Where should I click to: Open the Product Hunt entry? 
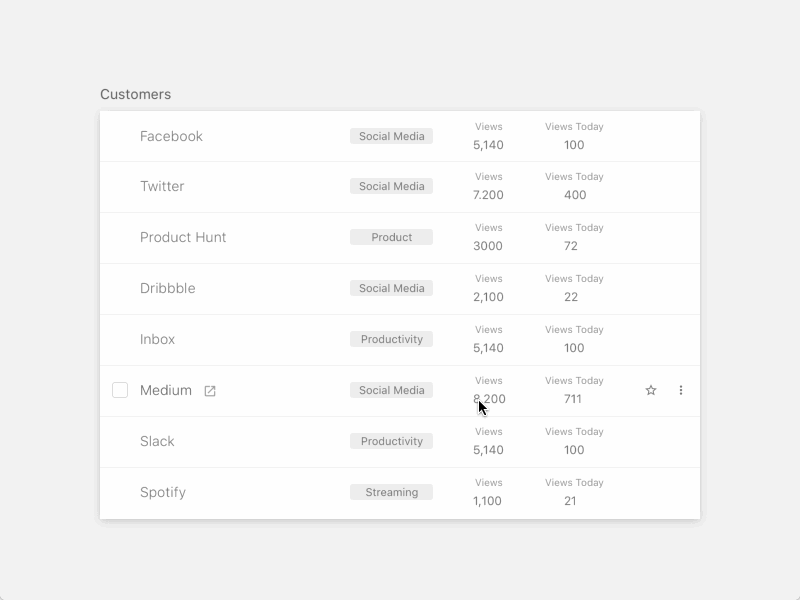(x=183, y=237)
